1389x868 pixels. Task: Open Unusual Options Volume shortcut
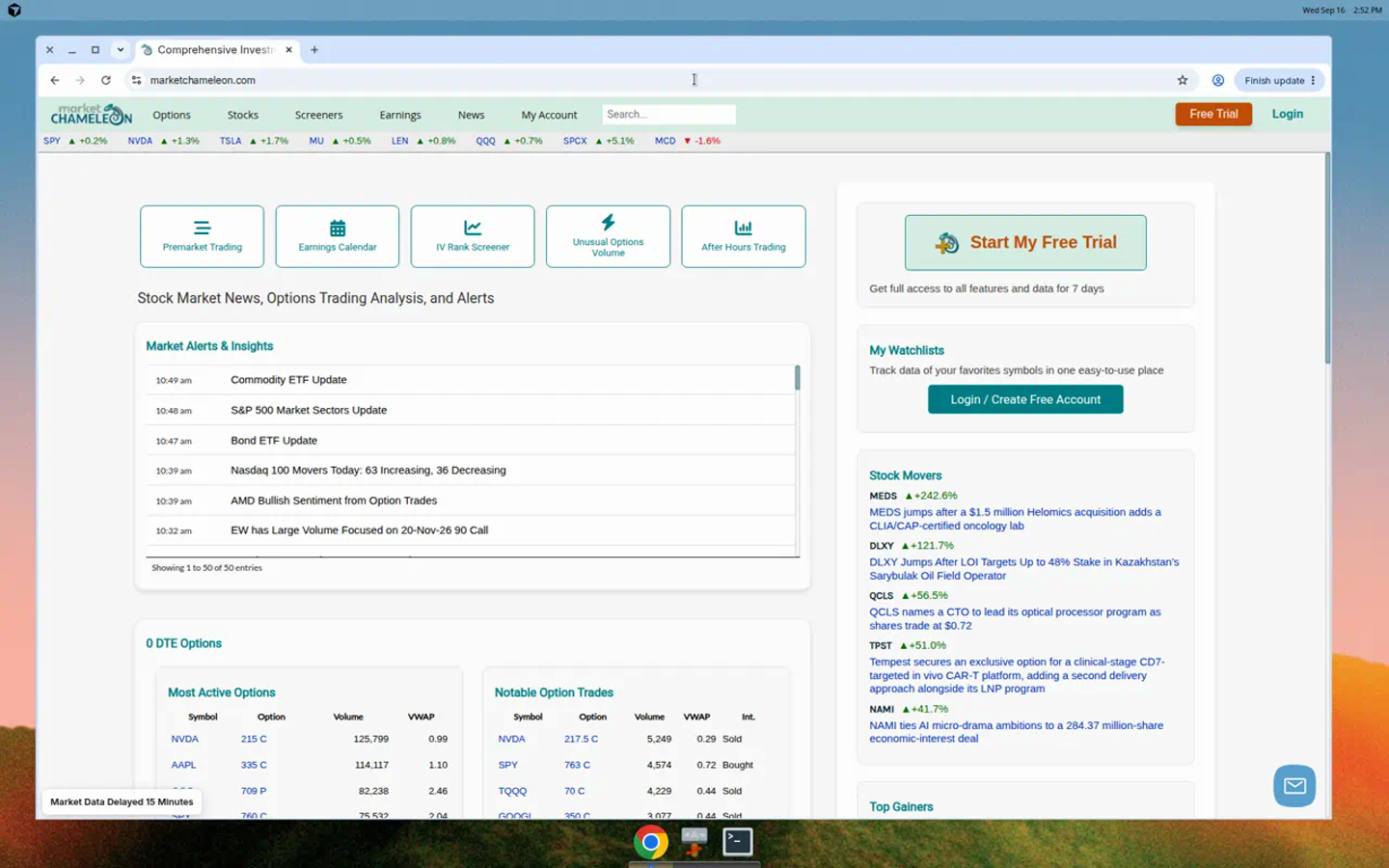(x=608, y=236)
